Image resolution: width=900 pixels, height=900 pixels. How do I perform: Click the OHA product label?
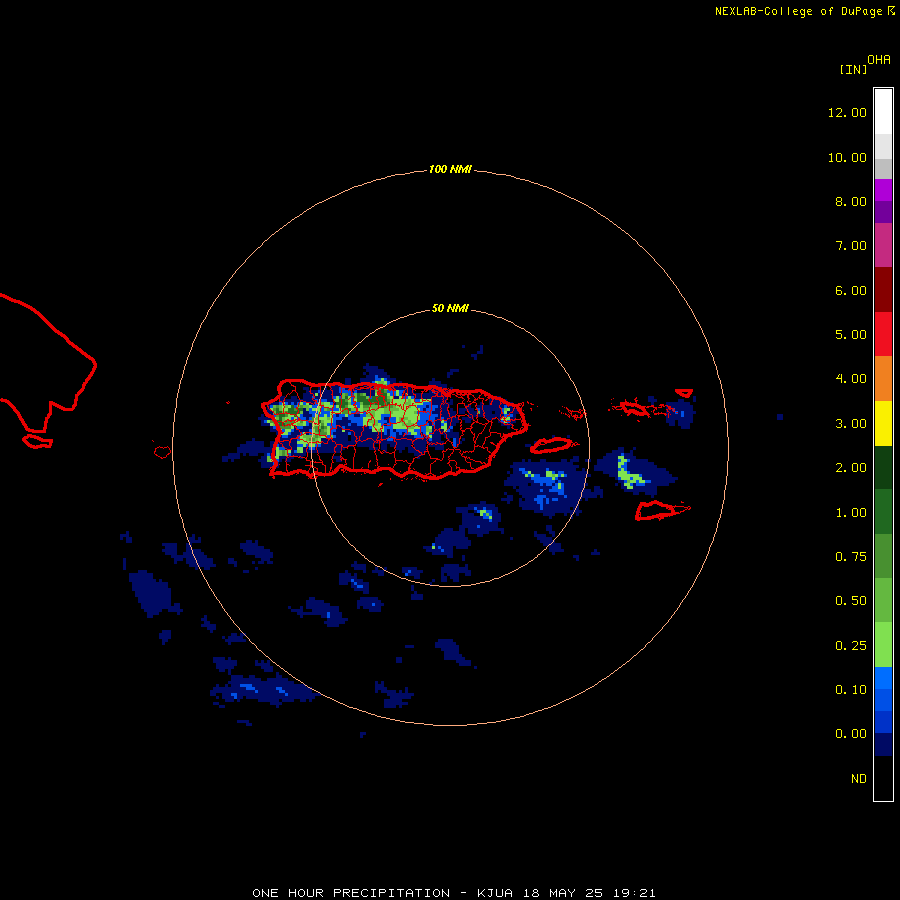click(x=879, y=60)
